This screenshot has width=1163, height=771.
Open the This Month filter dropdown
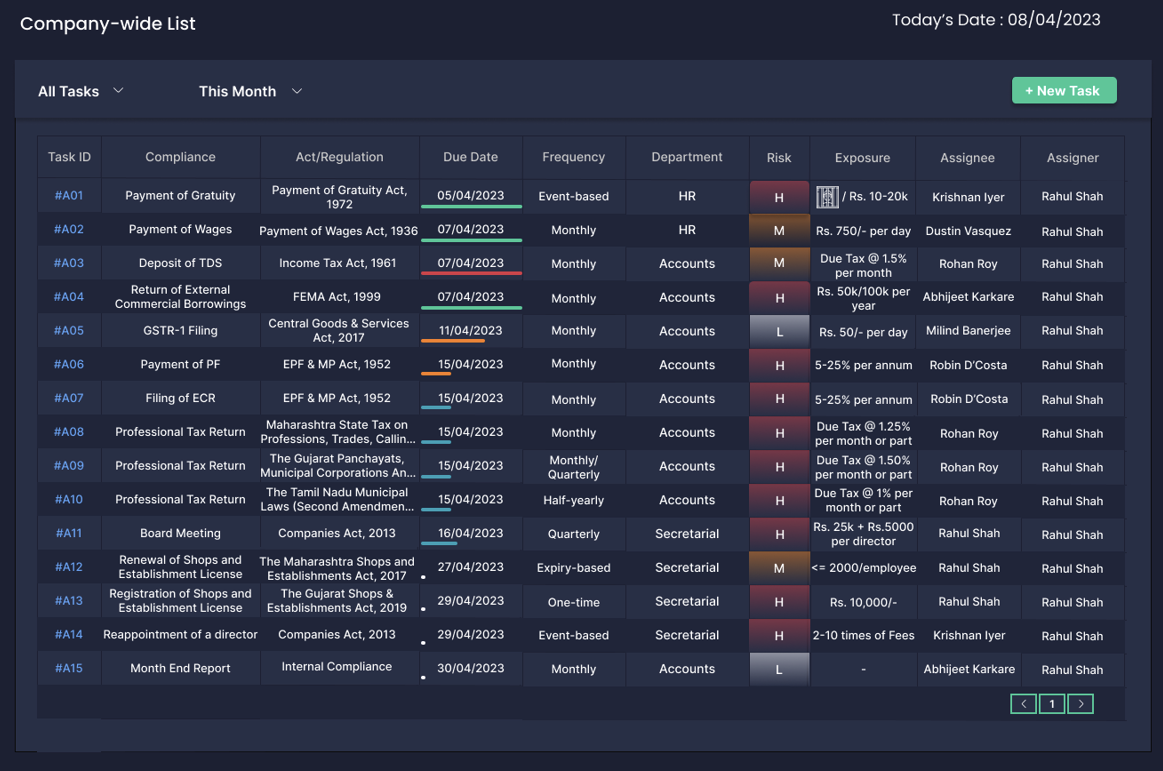(x=250, y=91)
